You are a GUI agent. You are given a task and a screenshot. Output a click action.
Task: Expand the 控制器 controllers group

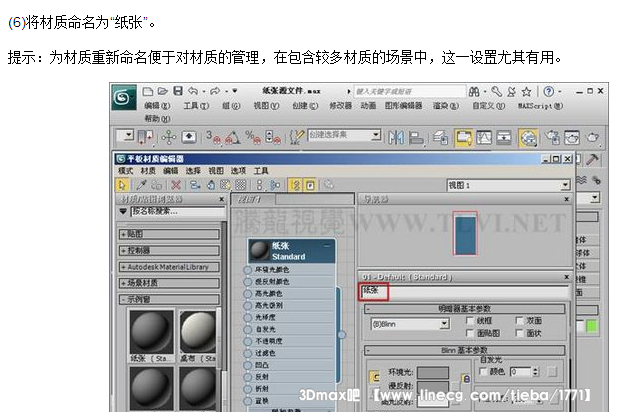pos(169,250)
